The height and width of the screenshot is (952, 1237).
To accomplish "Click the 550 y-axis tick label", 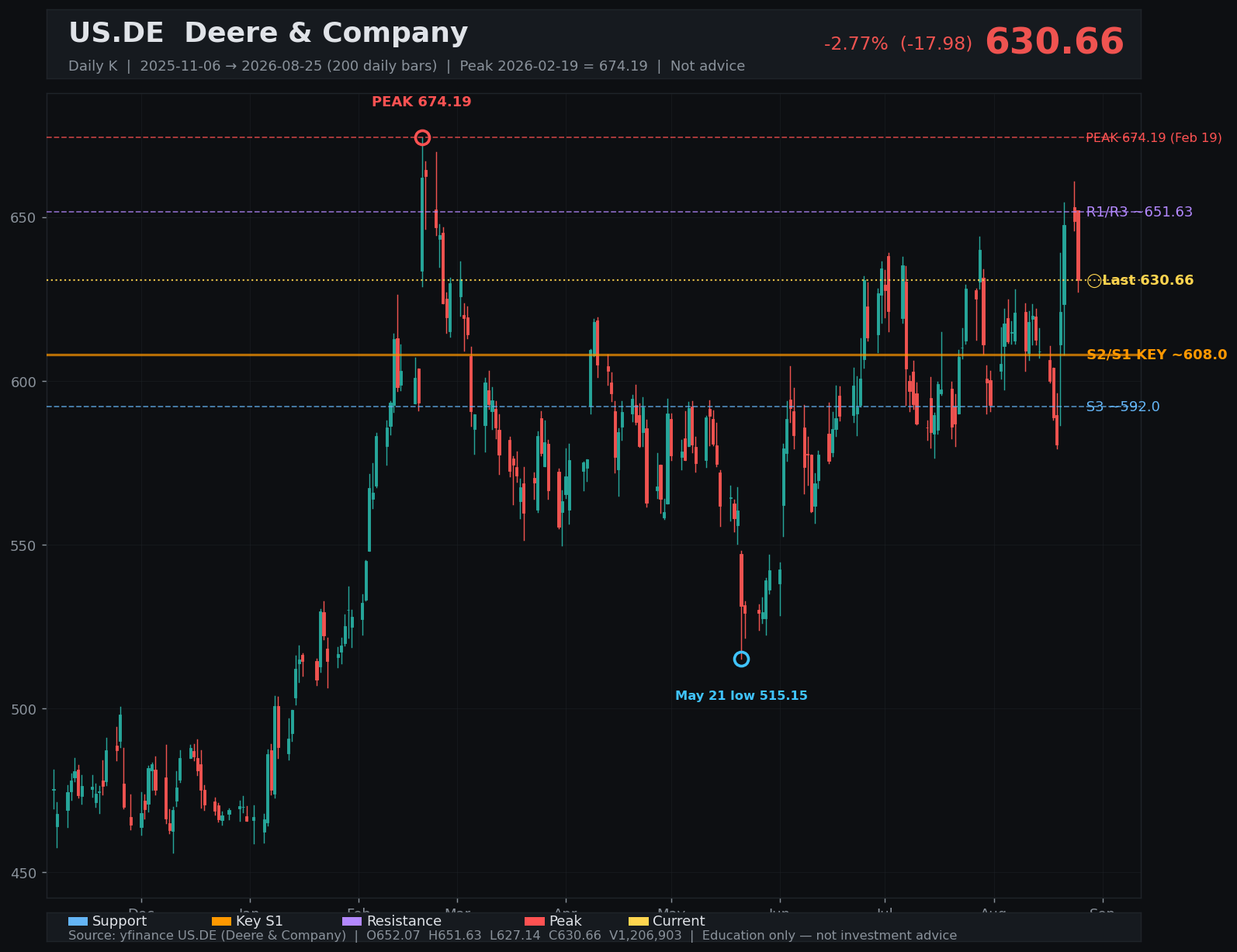I will 23,545.
